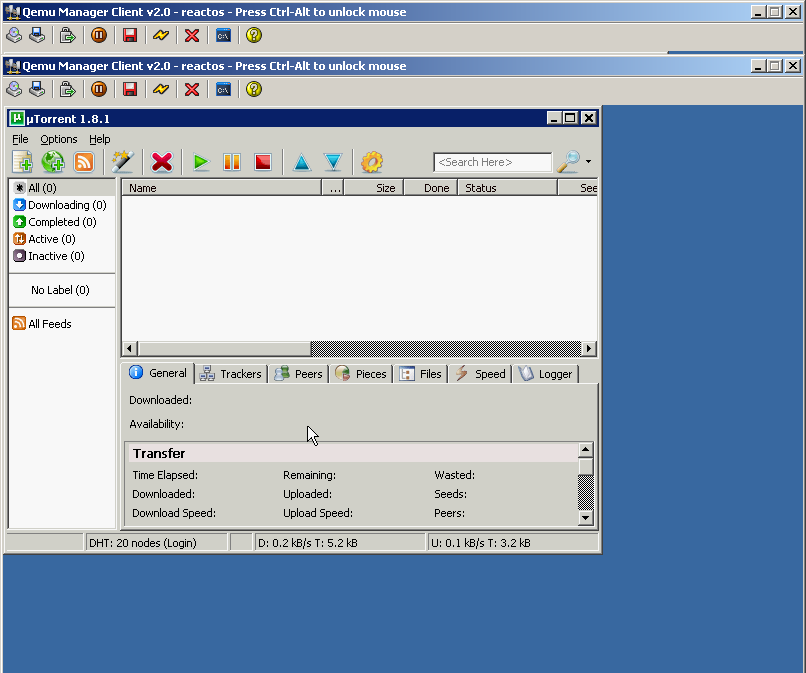Open the File menu in µTorrent
This screenshot has height=673, width=806.
click(x=20, y=139)
